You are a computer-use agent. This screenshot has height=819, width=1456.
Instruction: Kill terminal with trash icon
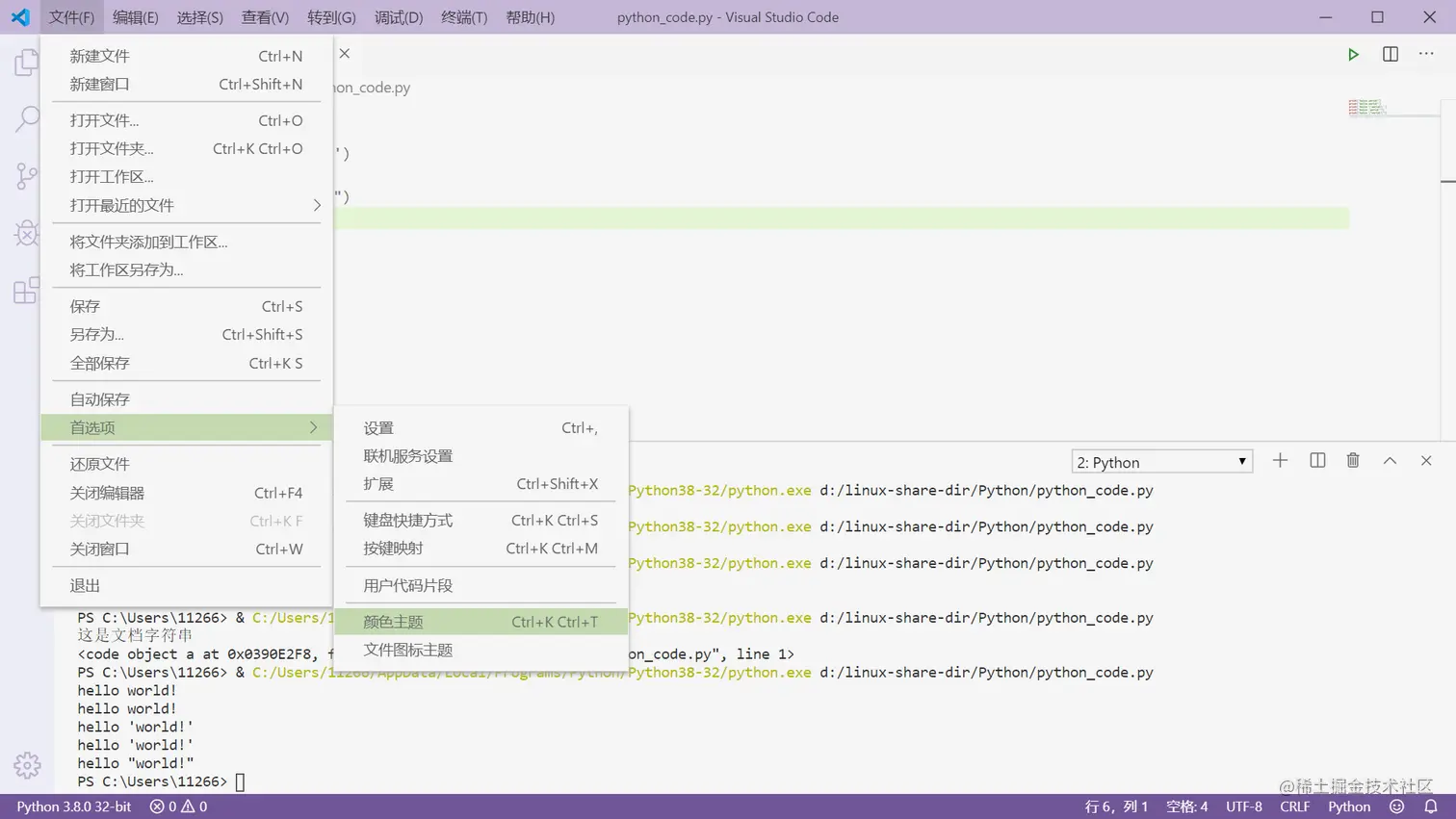click(x=1353, y=461)
